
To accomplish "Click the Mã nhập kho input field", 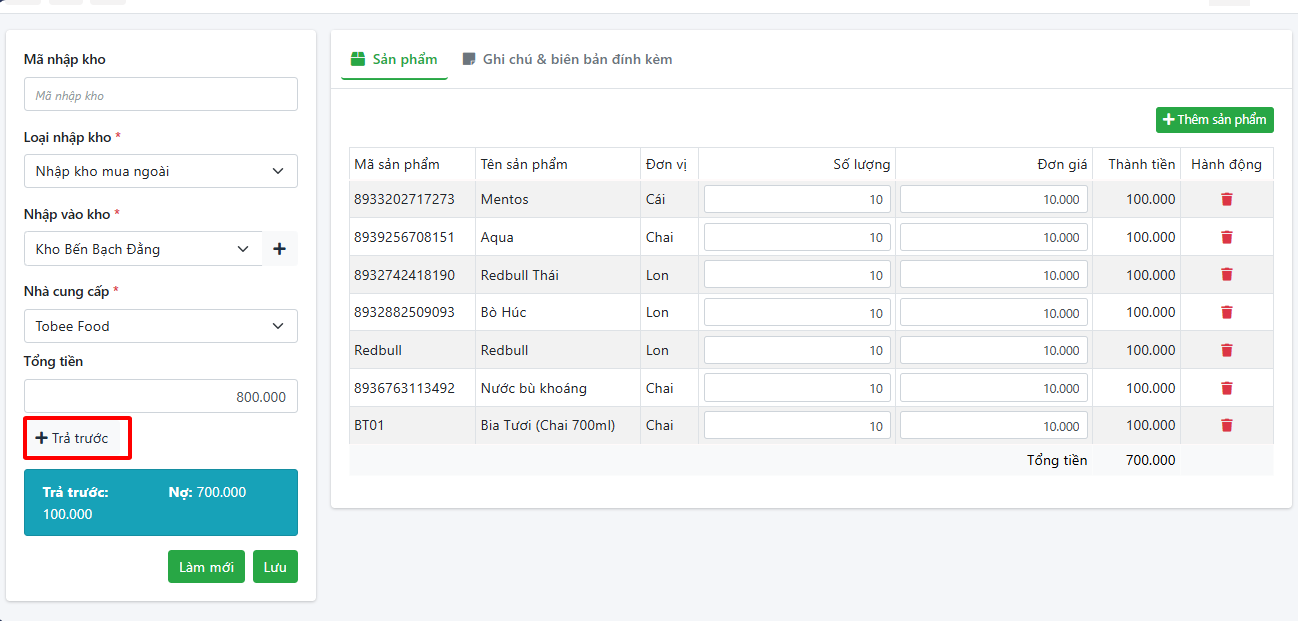I will pos(160,95).
